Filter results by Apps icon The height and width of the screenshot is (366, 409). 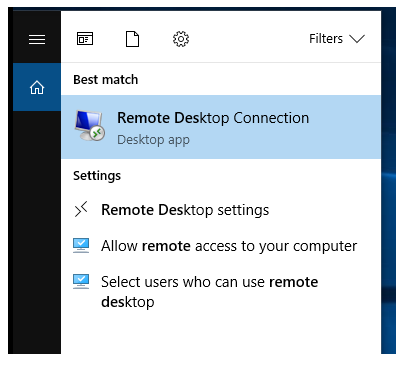(x=85, y=39)
